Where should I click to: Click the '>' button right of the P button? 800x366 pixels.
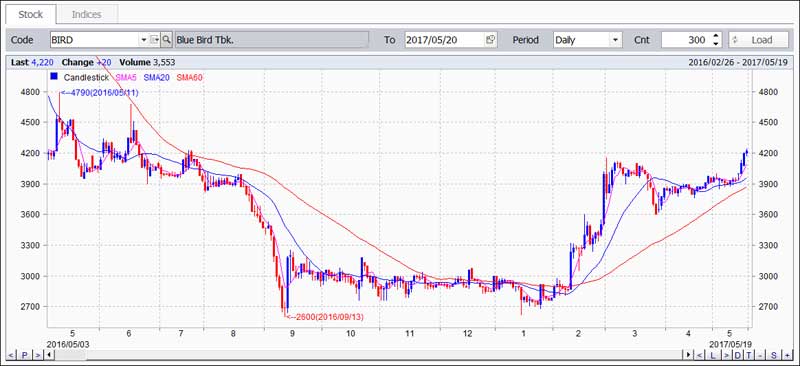[x=38, y=355]
